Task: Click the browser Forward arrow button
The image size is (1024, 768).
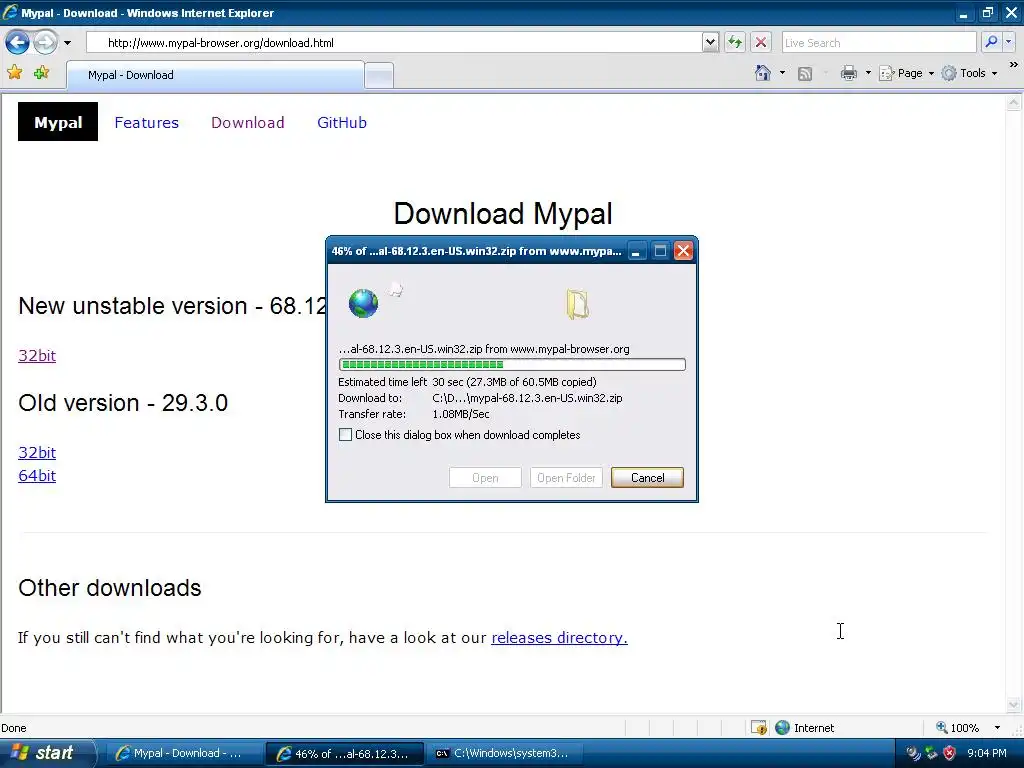Action: click(x=45, y=43)
